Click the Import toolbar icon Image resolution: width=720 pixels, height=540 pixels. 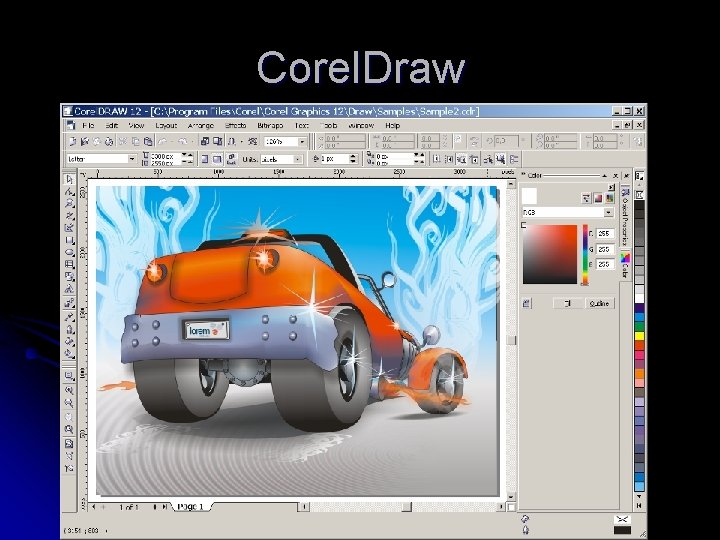[x=205, y=141]
